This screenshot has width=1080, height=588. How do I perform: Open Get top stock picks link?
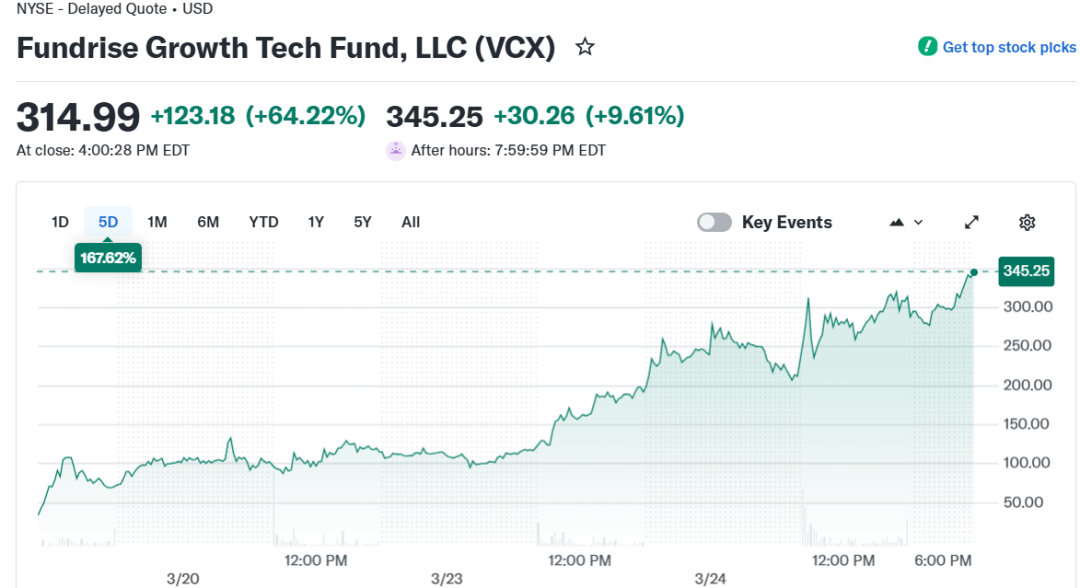click(x=1009, y=47)
